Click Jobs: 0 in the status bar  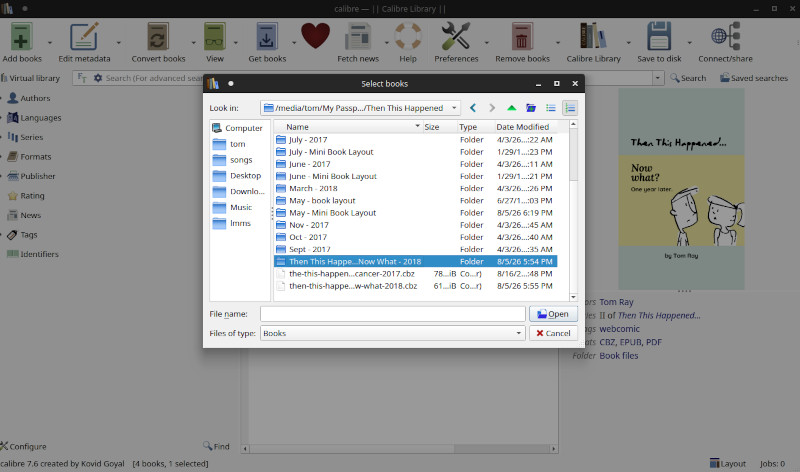(x=772, y=463)
